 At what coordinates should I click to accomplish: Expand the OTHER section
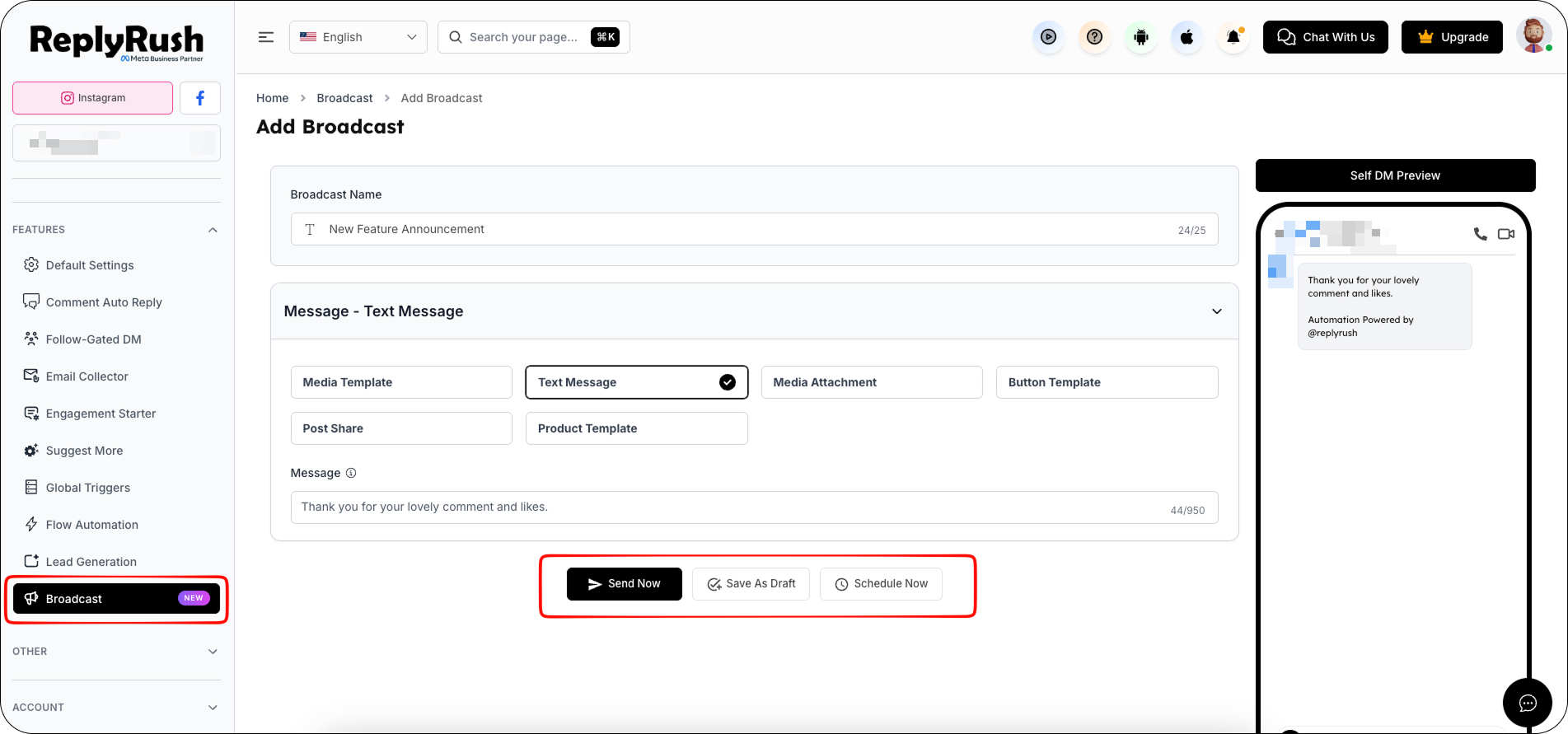116,652
